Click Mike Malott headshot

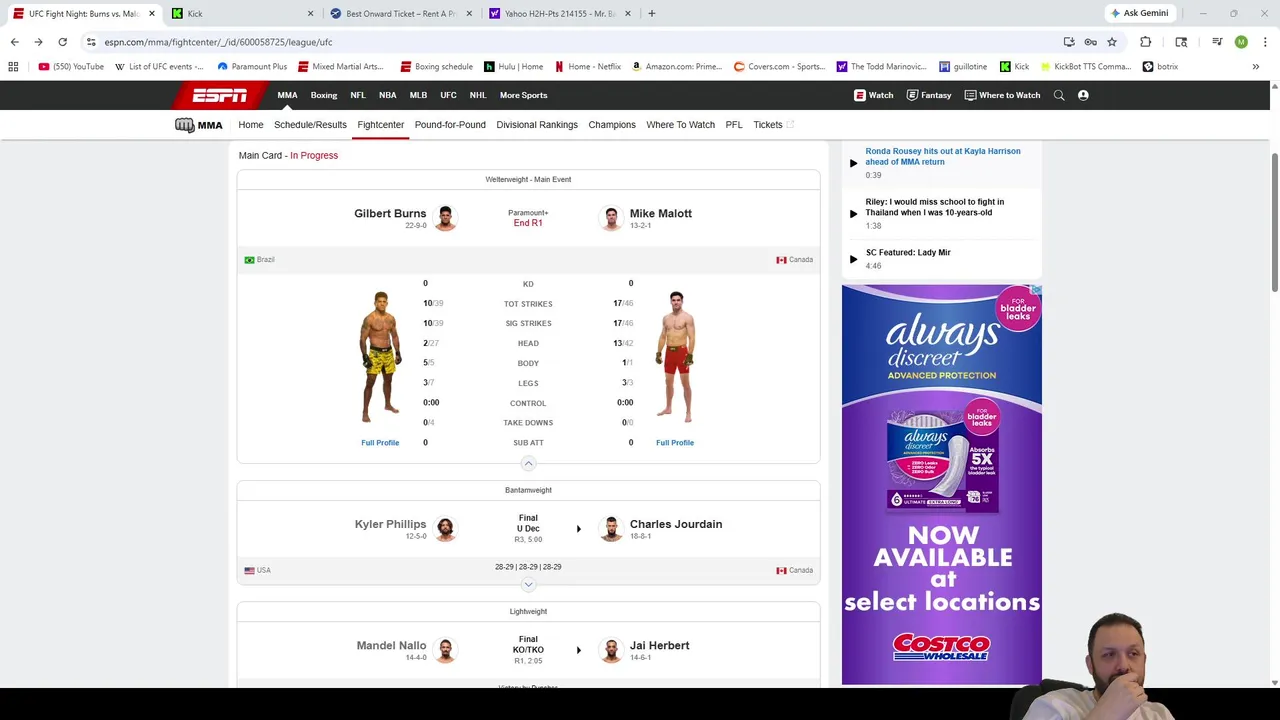click(x=611, y=217)
